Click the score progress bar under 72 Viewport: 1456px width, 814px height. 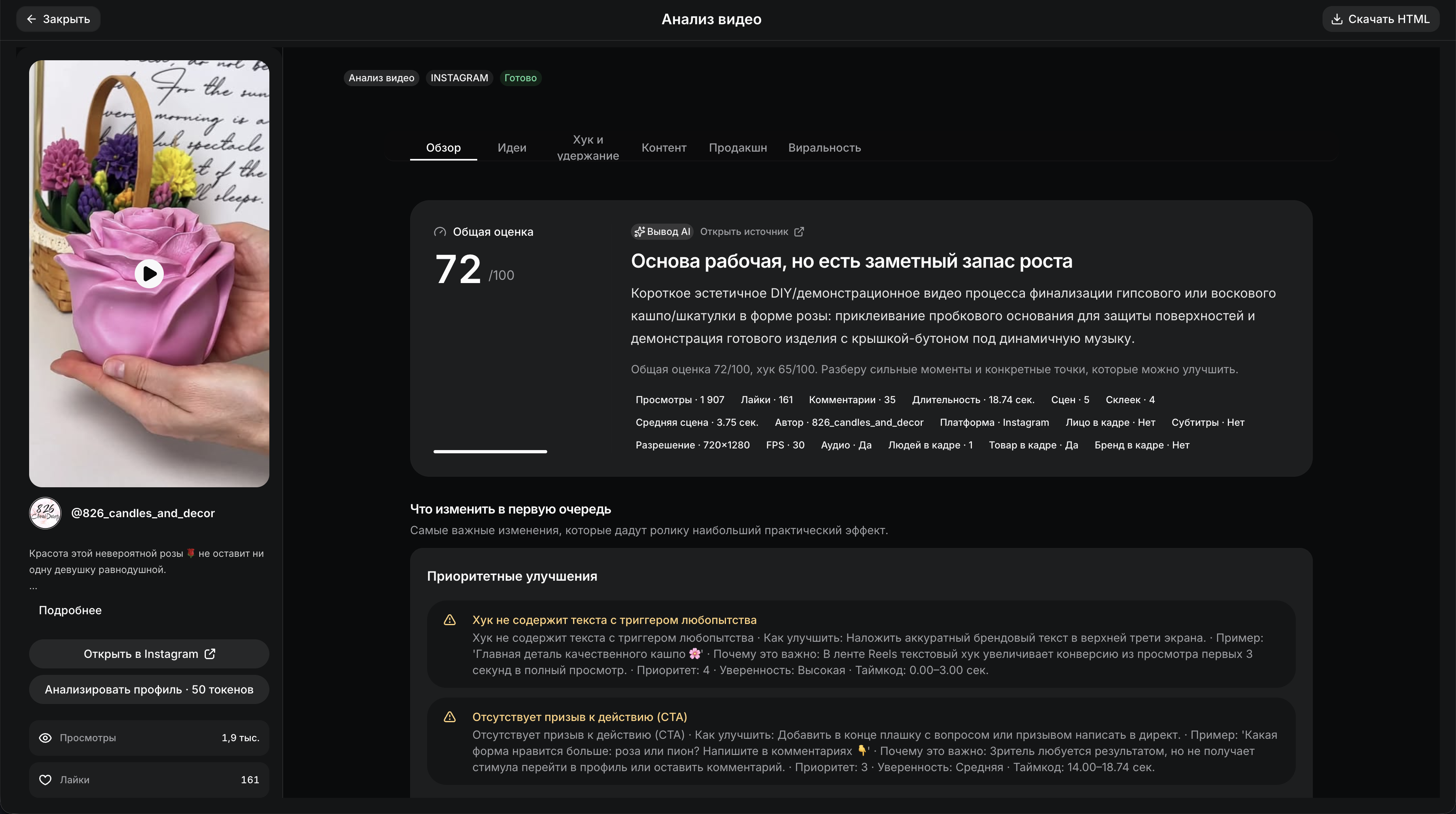coord(490,451)
